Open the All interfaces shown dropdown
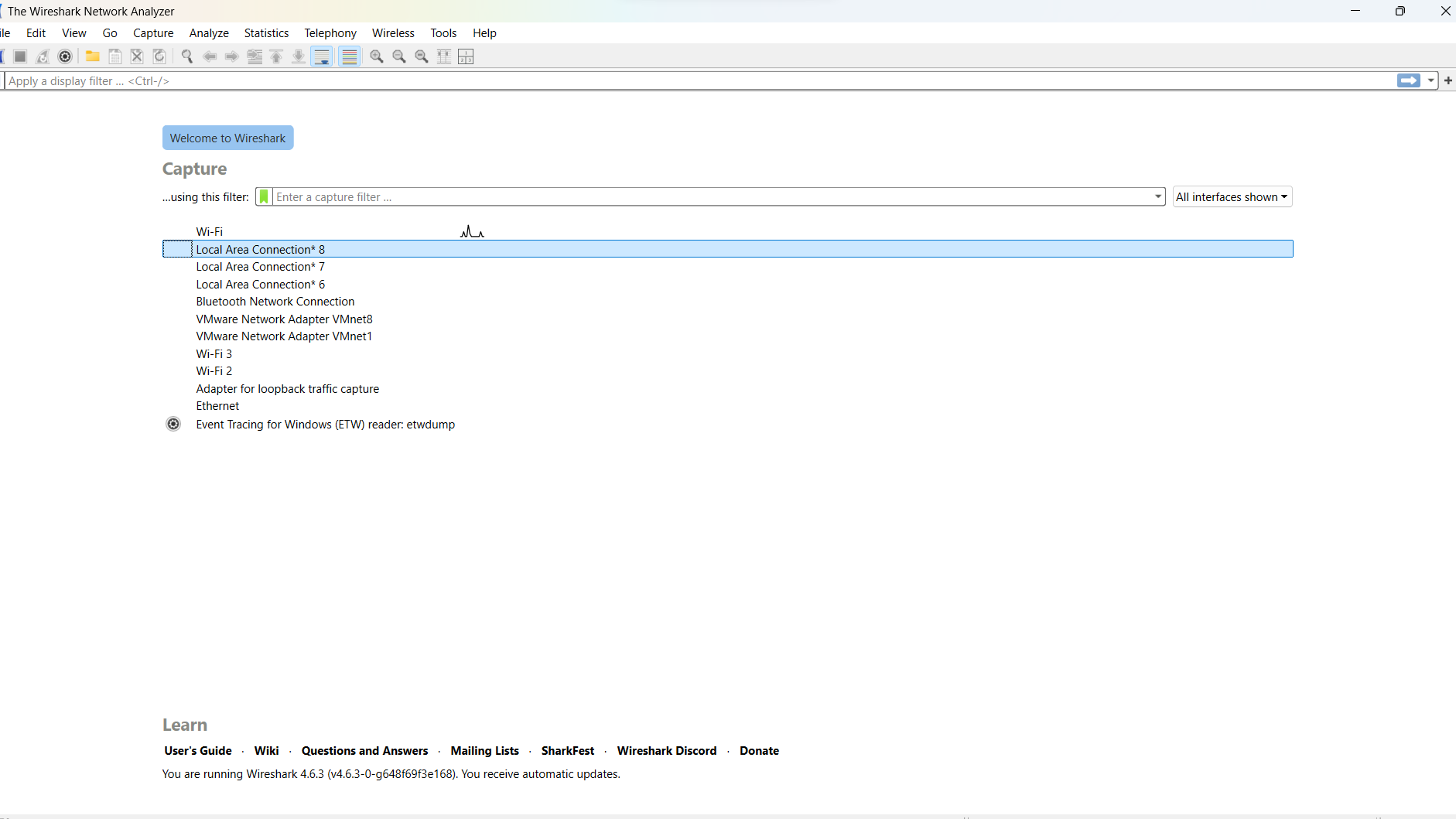This screenshot has width=1456, height=819. [1232, 196]
